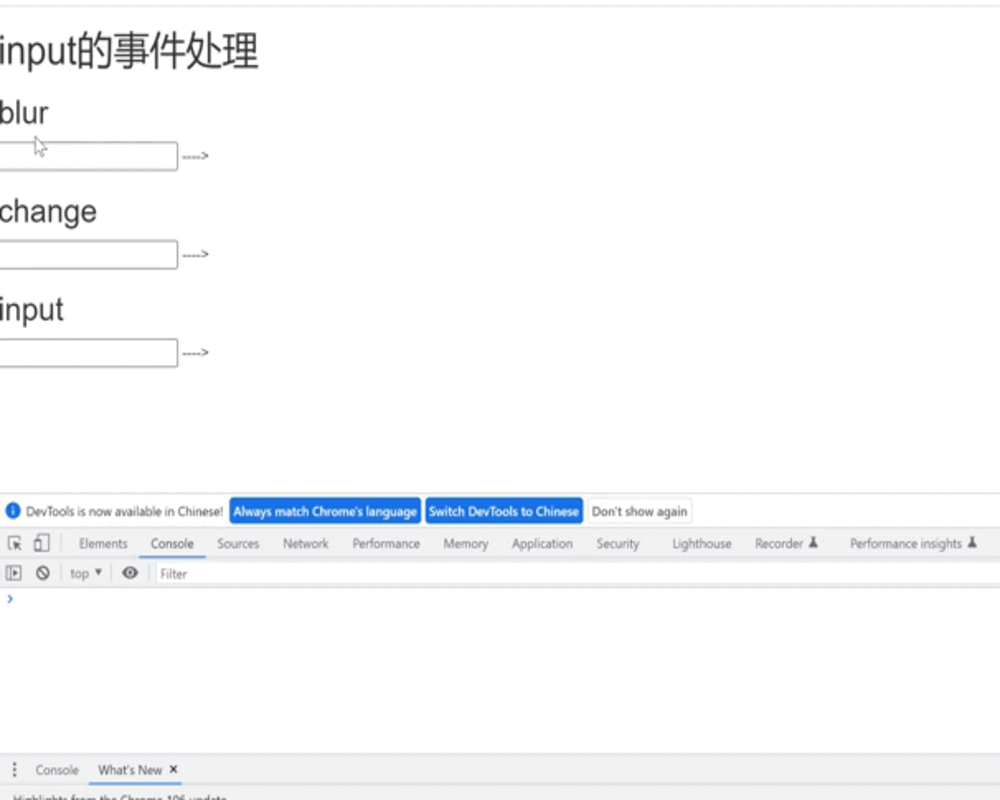
Task: Open the Application tab
Action: 542,544
